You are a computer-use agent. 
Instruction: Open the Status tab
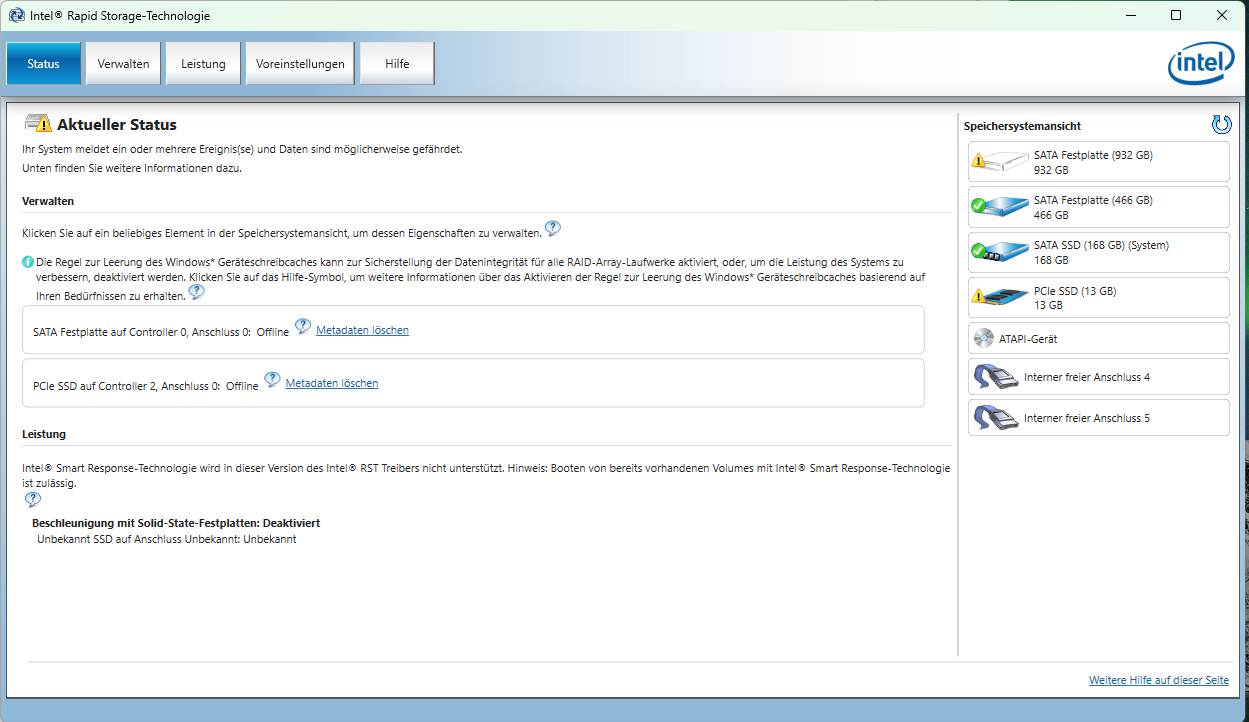click(x=43, y=64)
